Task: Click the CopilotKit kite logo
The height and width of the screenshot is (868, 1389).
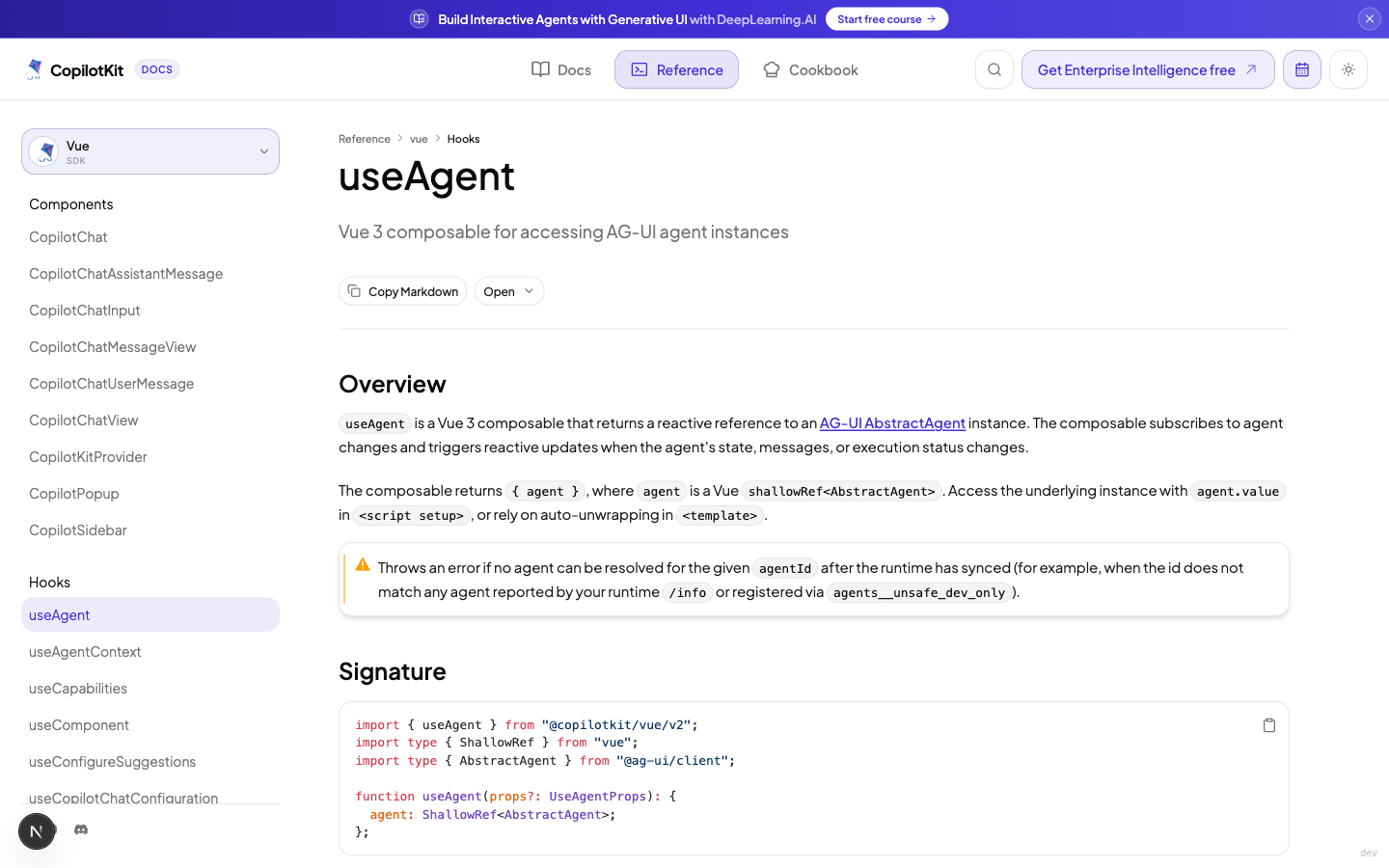Action: pos(35,69)
